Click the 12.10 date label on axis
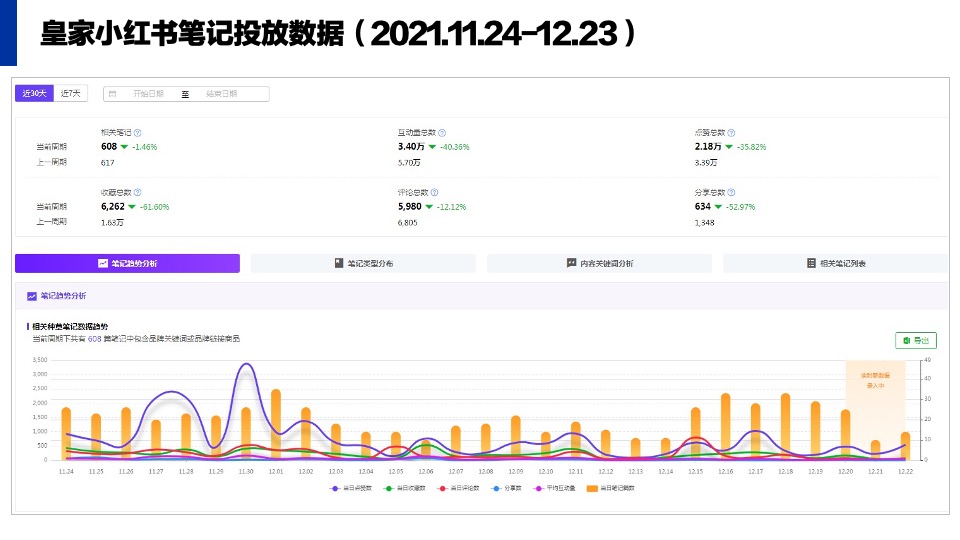This screenshot has height=540, width=960. coord(546,471)
